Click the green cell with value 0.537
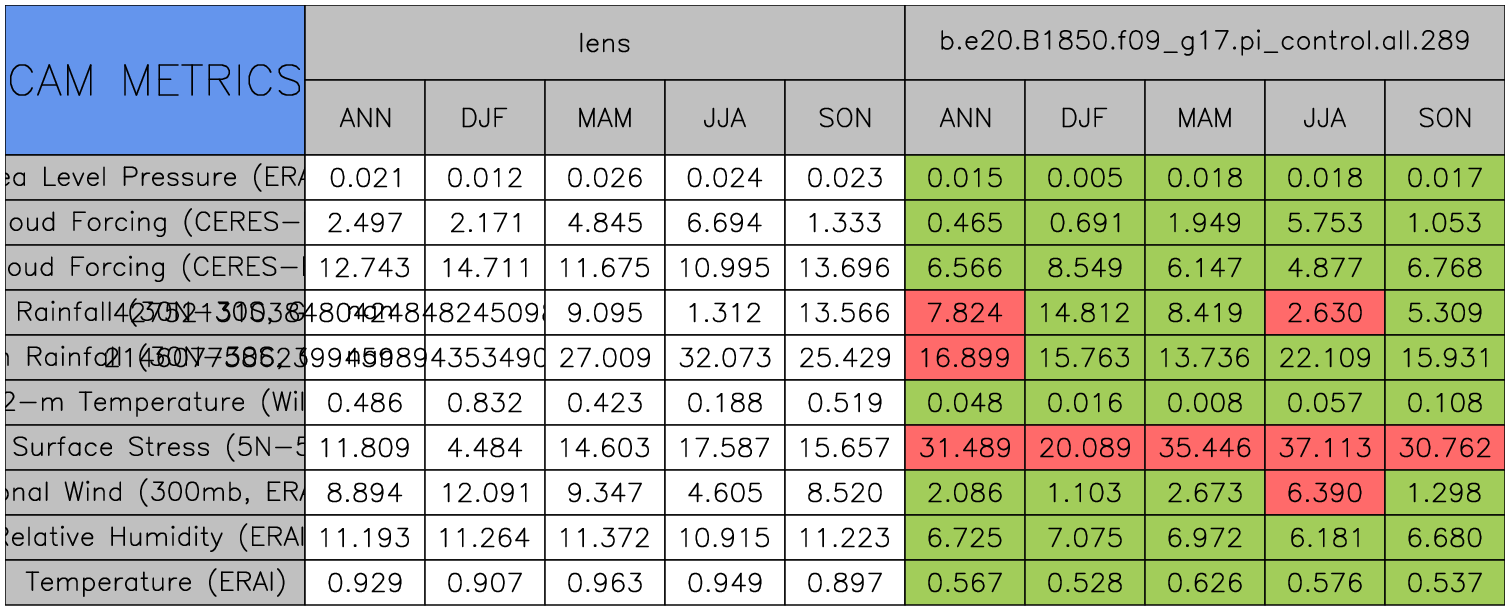 pyautogui.click(x=1444, y=582)
